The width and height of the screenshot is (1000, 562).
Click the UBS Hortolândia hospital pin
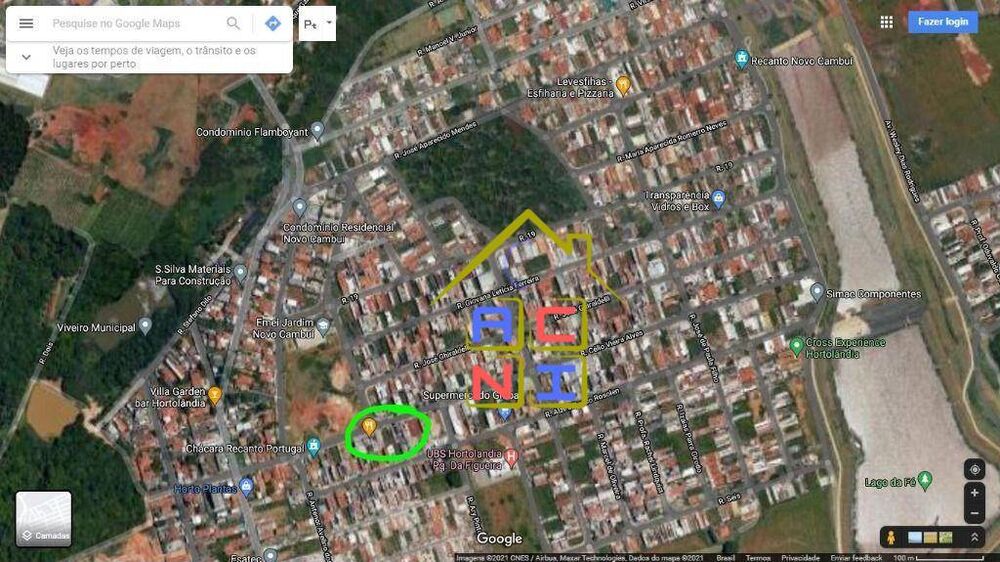point(511,457)
